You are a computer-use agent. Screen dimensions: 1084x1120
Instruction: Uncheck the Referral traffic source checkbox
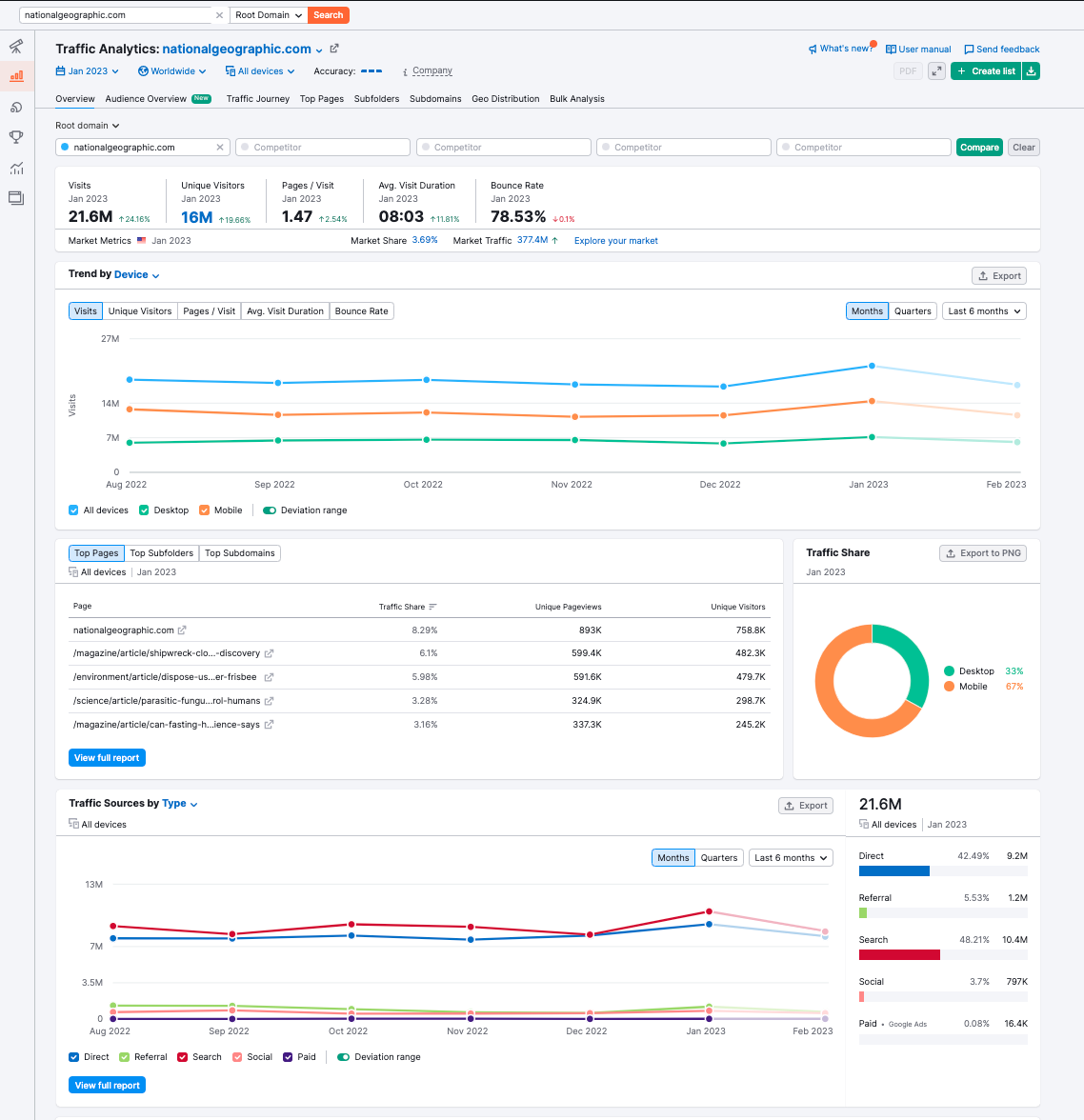tap(125, 1057)
